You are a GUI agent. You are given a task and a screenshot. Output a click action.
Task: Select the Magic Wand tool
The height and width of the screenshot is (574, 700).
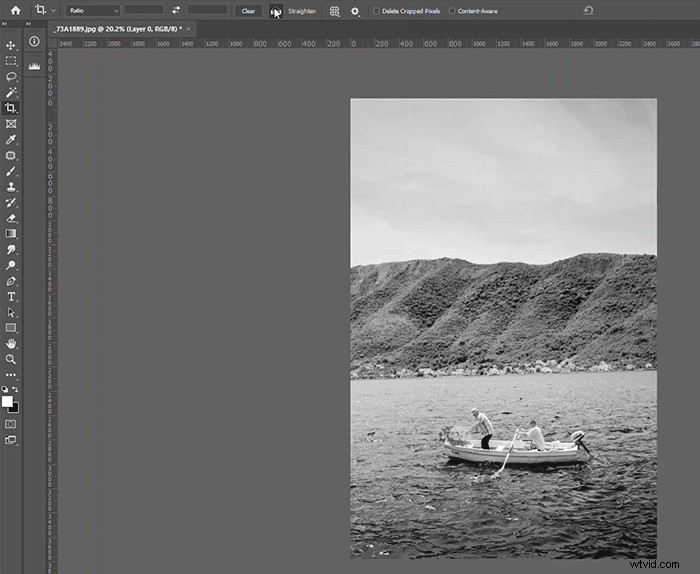tap(11, 92)
